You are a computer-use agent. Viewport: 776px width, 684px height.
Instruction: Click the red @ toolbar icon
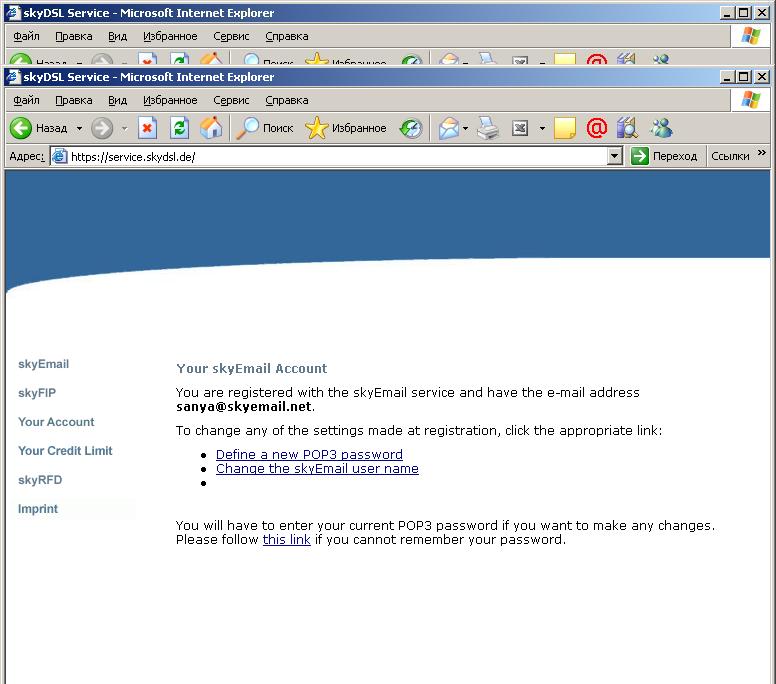(596, 128)
